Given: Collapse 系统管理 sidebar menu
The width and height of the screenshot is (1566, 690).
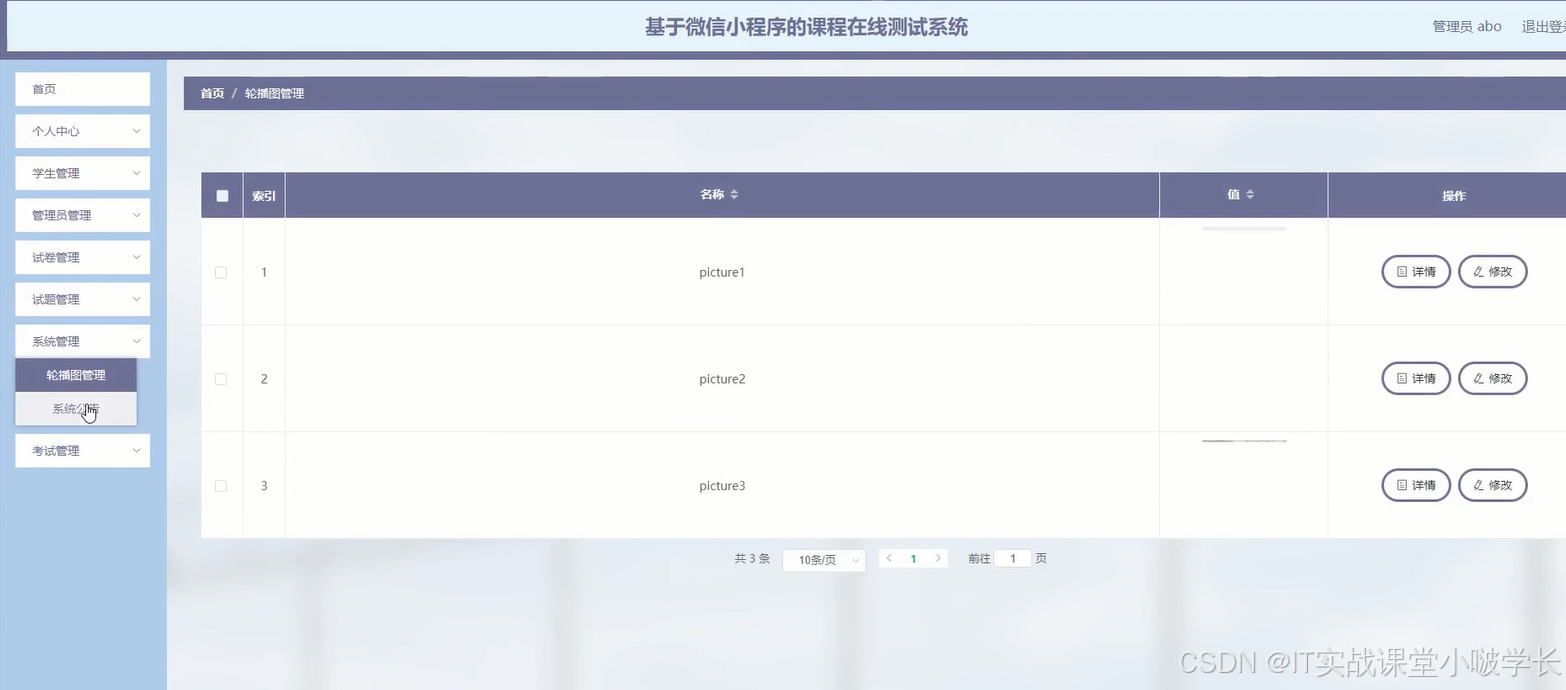Looking at the screenshot, I should click(83, 341).
